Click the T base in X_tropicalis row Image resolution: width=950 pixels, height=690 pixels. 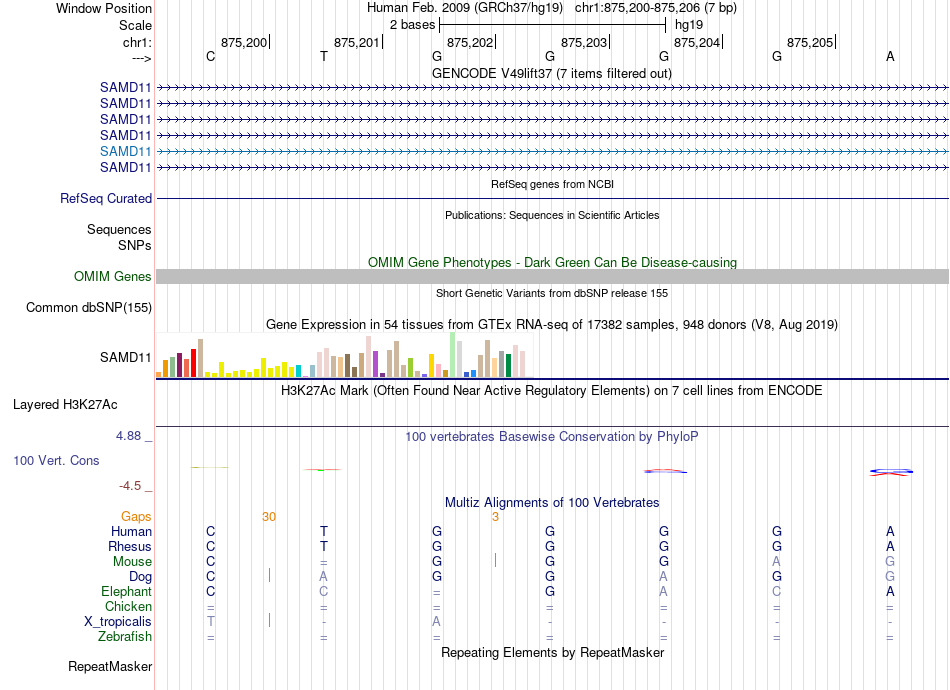210,622
